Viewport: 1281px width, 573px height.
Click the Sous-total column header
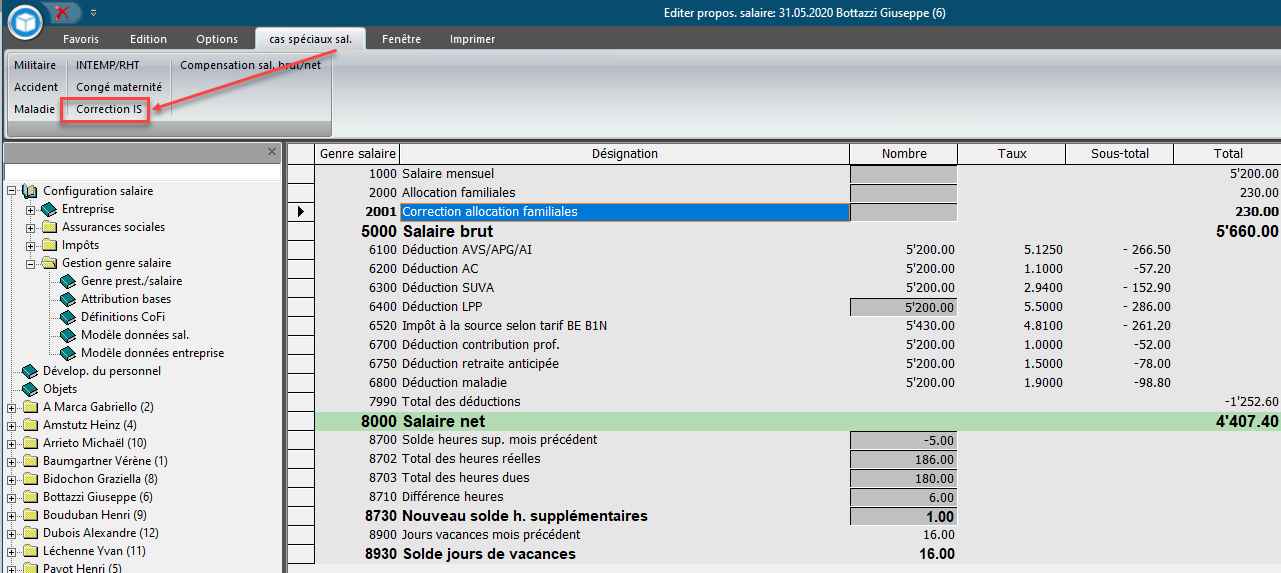(x=1120, y=154)
